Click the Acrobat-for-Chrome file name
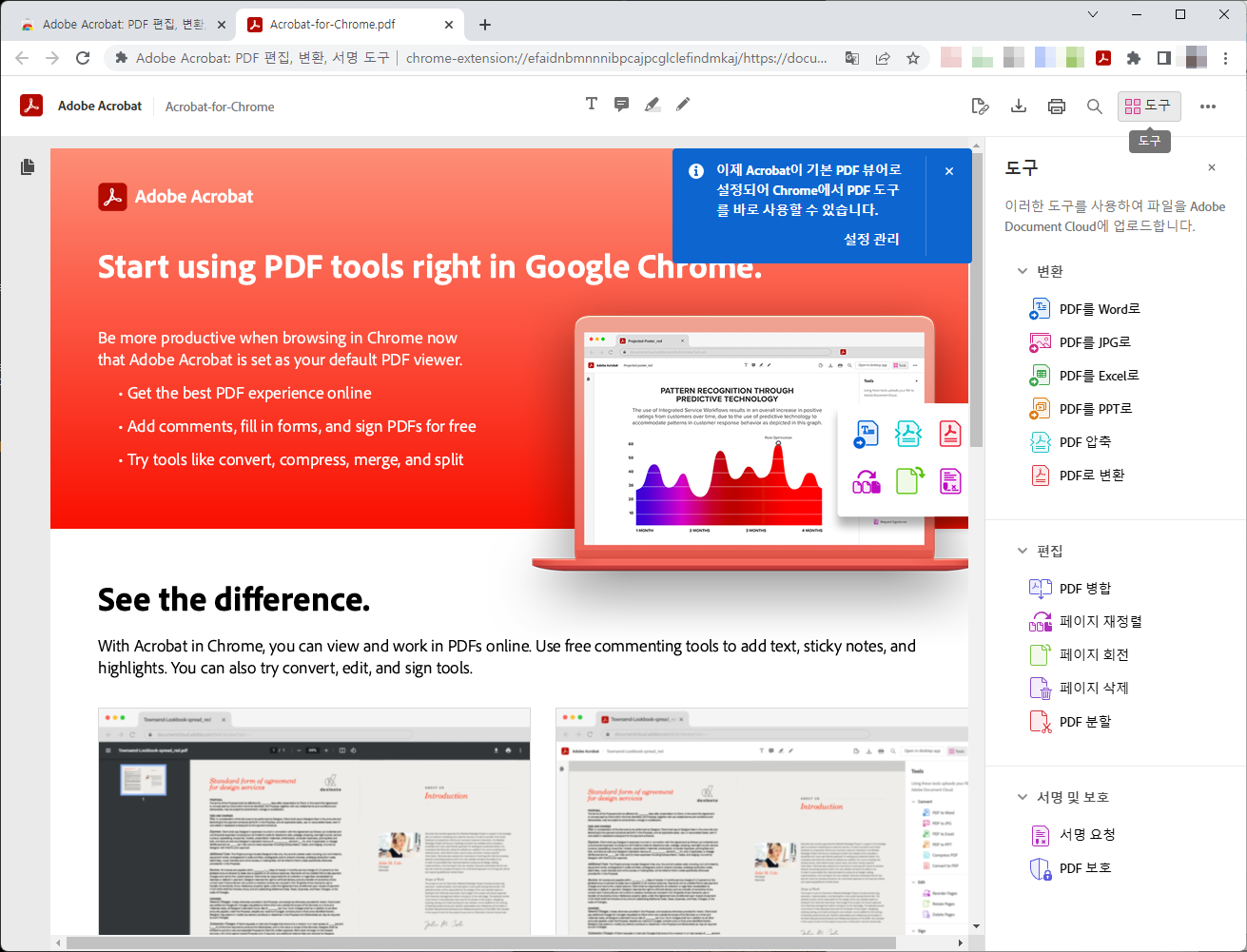 (220, 107)
